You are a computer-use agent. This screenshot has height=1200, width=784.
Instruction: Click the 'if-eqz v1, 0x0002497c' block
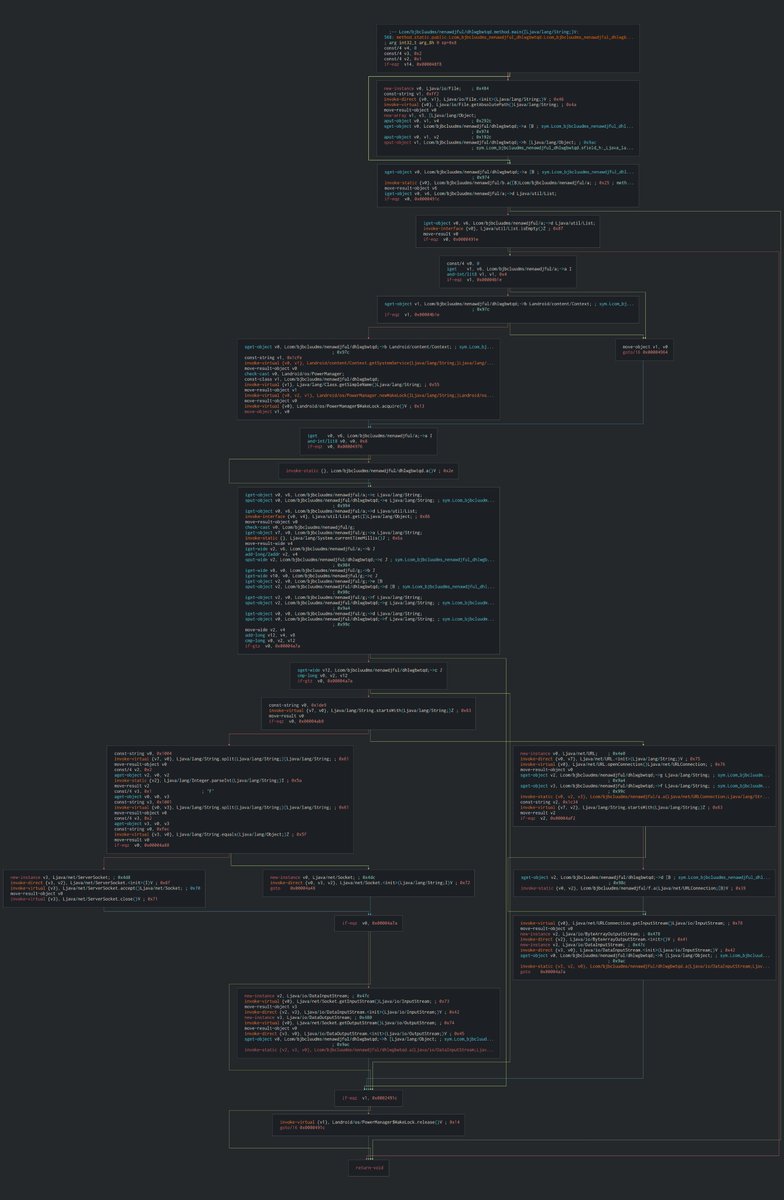(369, 1098)
